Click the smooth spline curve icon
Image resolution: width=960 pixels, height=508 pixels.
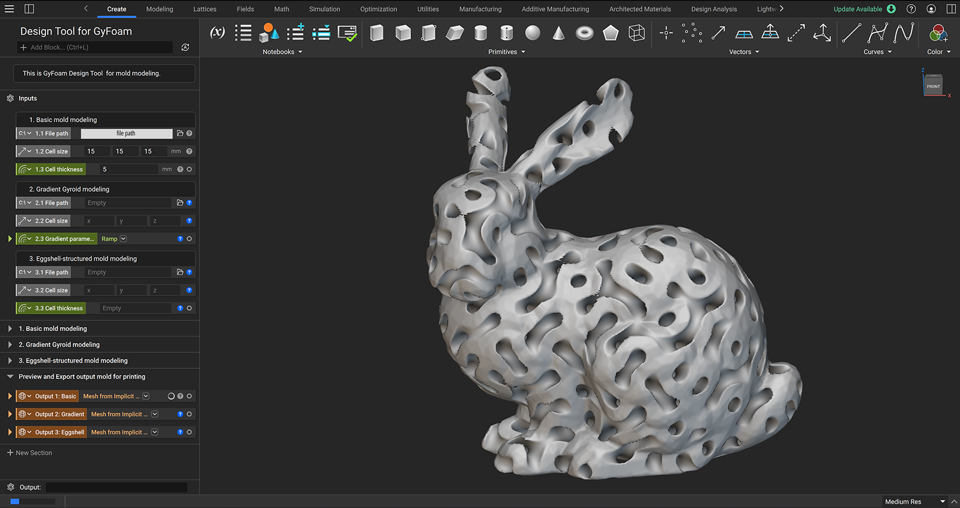pyautogui.click(x=903, y=33)
